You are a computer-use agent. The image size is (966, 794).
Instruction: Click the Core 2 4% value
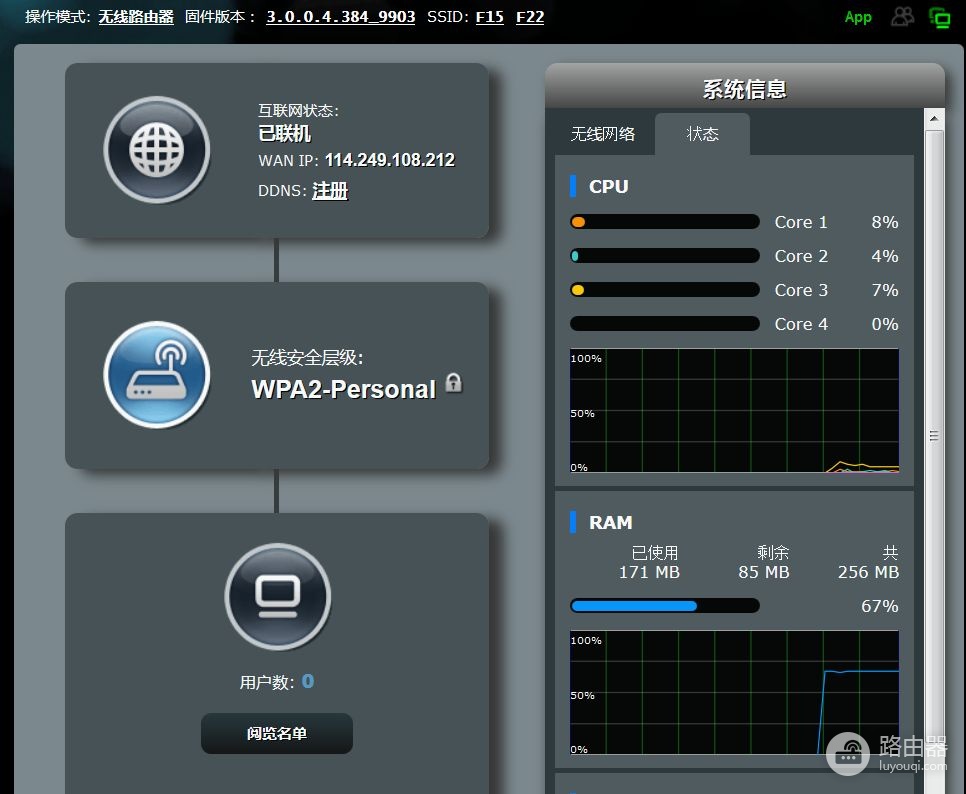(x=885, y=256)
